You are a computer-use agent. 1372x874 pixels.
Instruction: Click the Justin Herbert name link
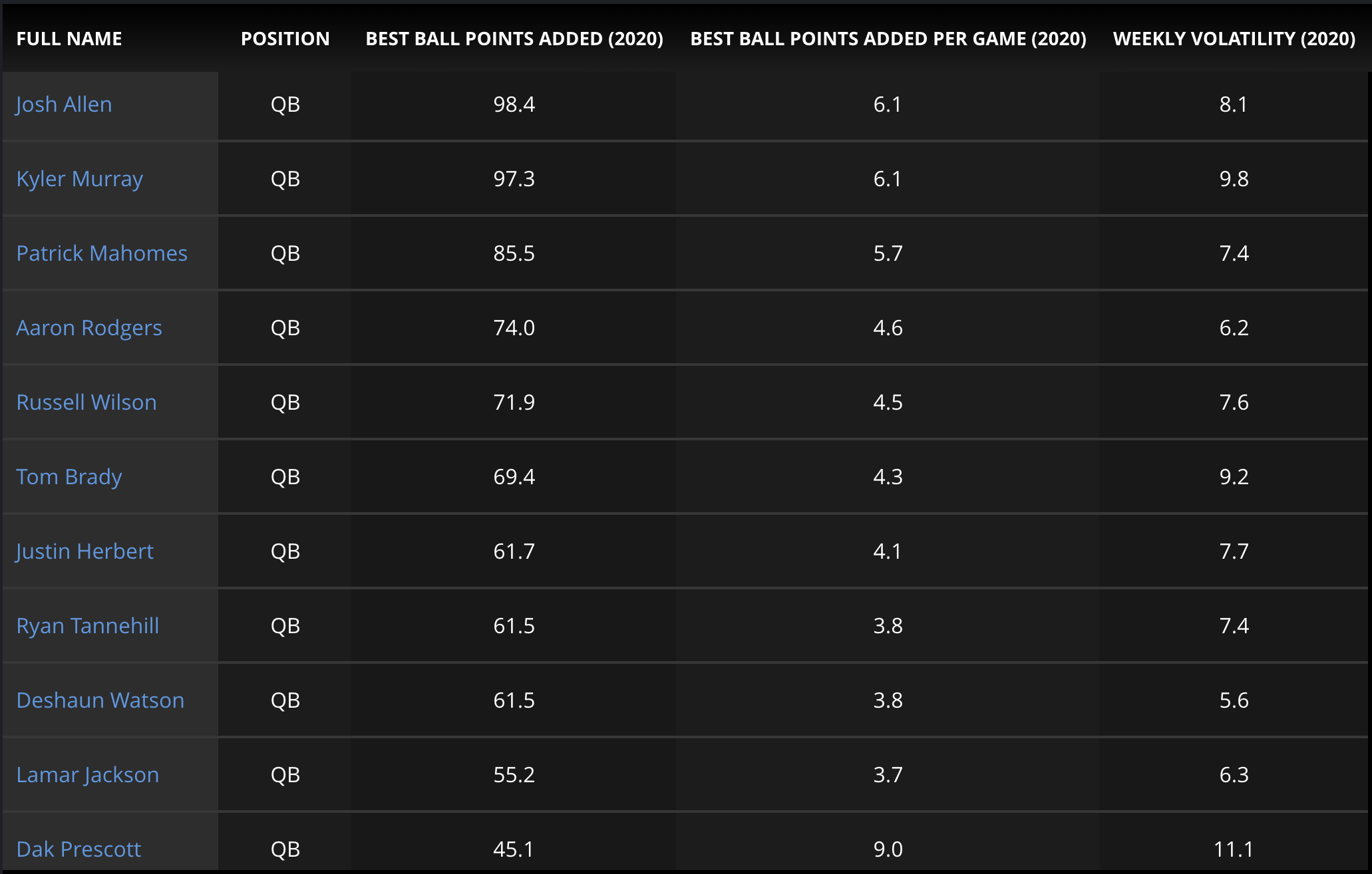pyautogui.click(x=85, y=551)
